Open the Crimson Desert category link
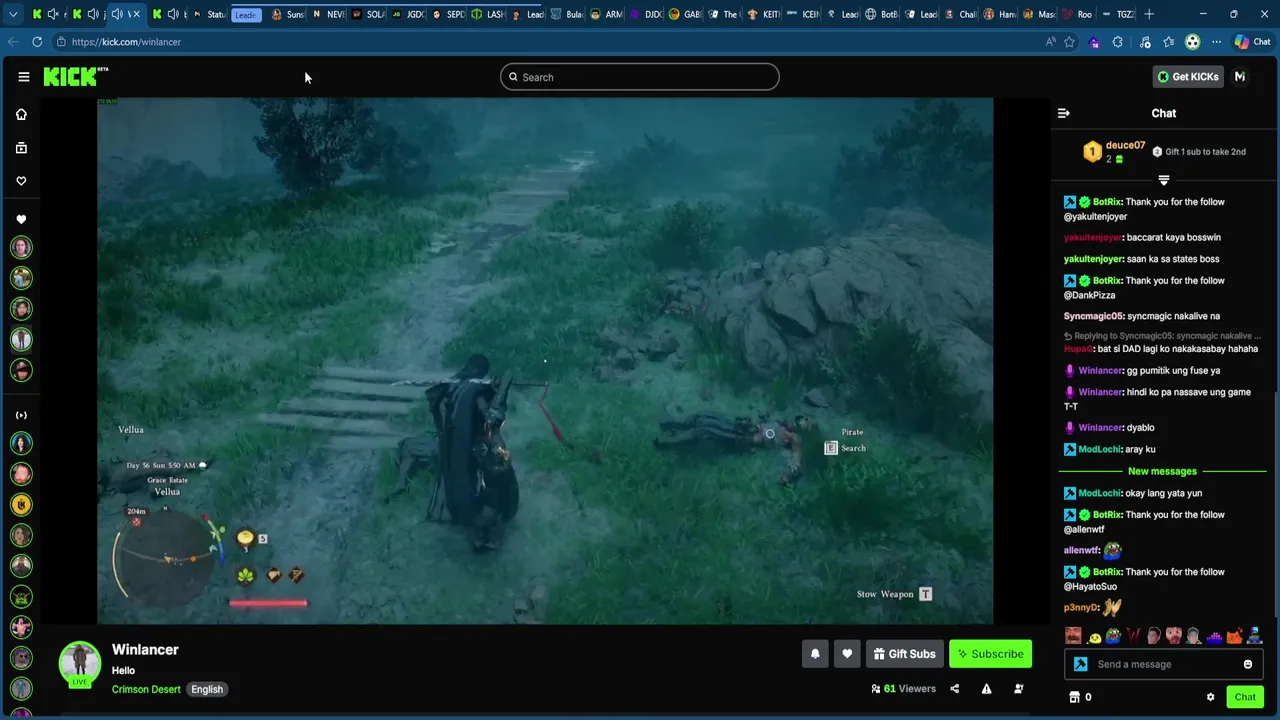 146,689
